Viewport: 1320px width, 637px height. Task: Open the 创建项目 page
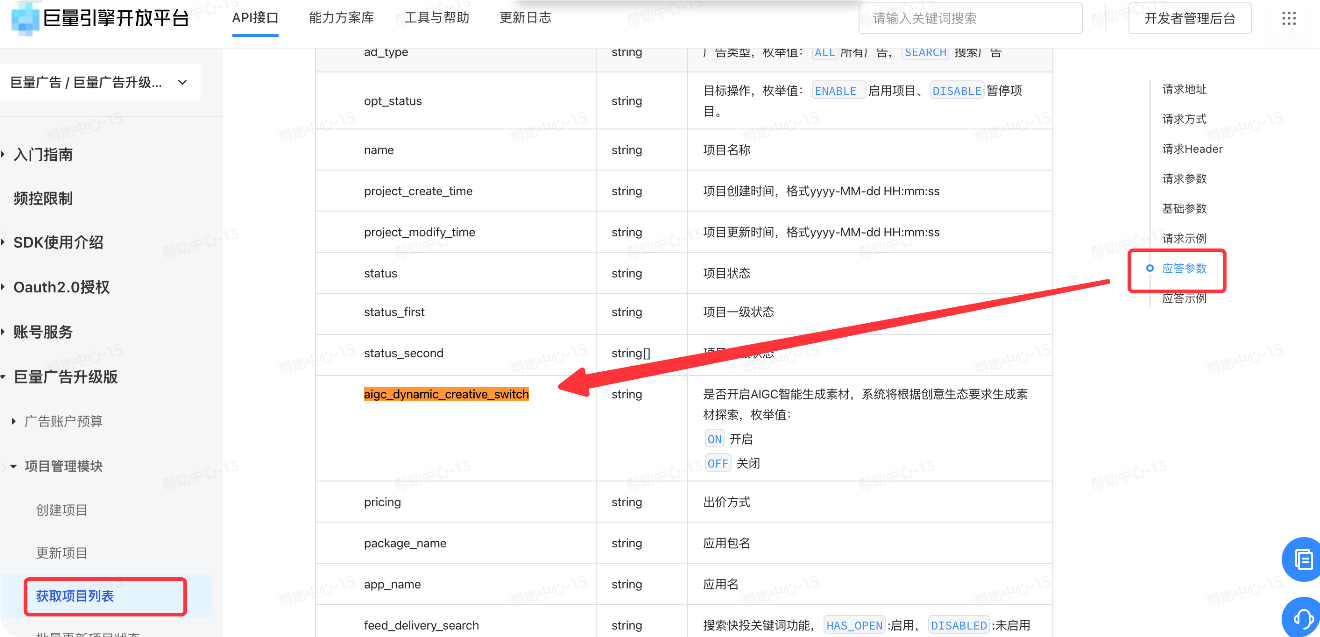(x=62, y=510)
